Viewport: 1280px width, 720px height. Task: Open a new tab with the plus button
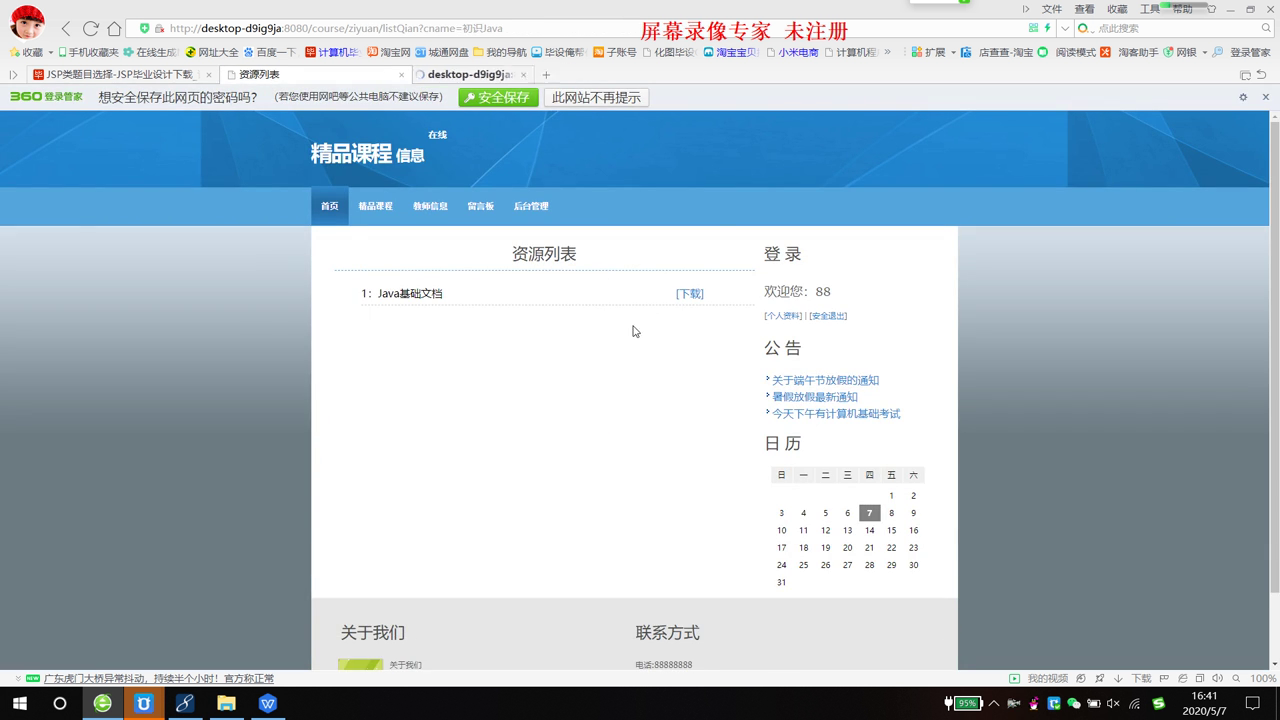point(546,75)
